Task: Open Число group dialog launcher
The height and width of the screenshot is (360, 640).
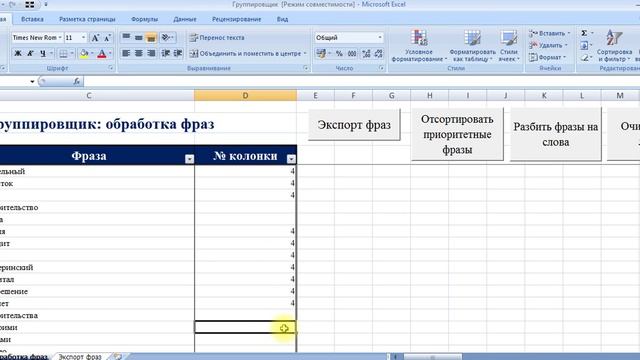Action: (x=381, y=68)
